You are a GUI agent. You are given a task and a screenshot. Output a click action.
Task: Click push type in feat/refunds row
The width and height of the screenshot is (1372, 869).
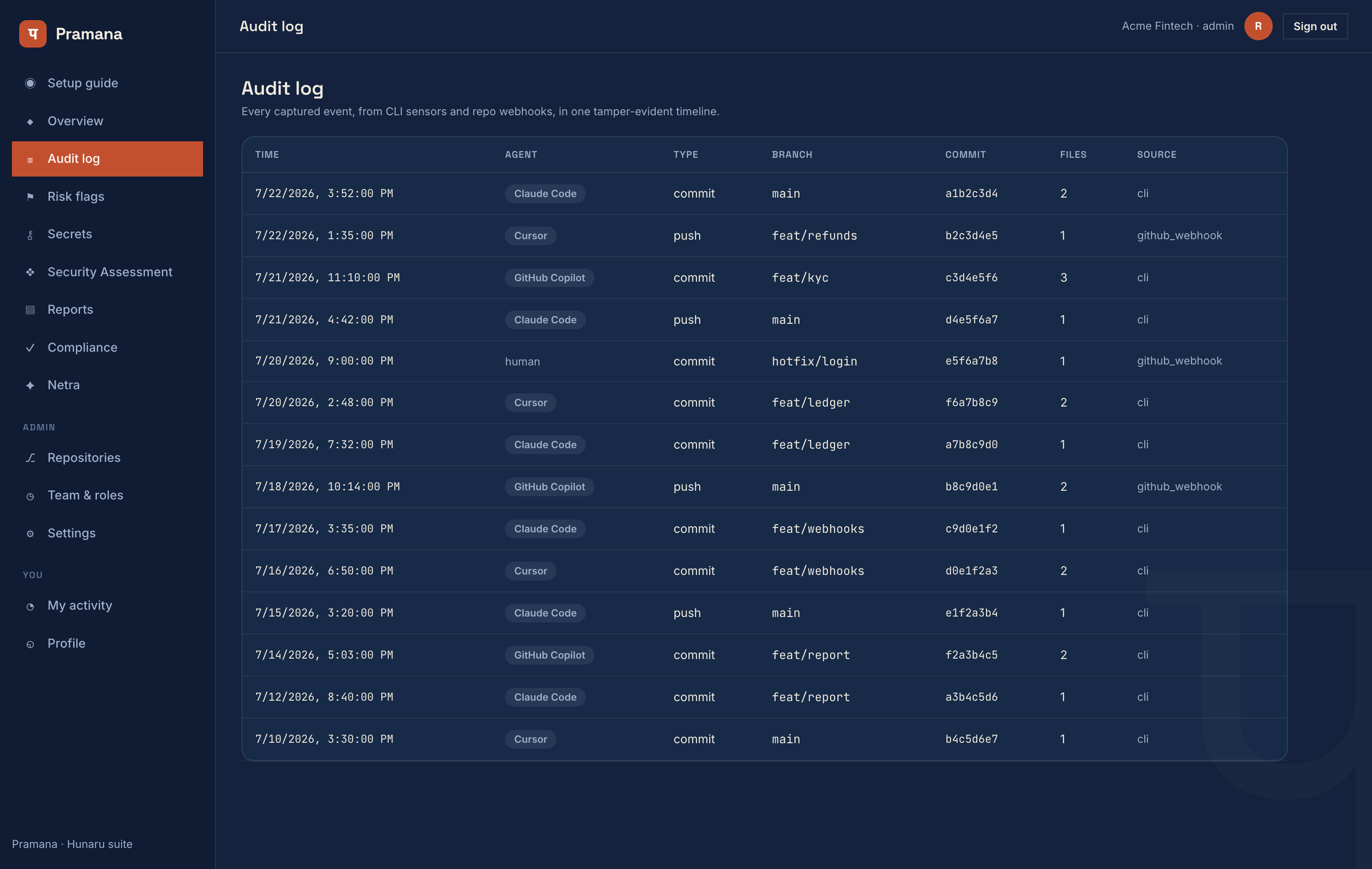click(687, 236)
